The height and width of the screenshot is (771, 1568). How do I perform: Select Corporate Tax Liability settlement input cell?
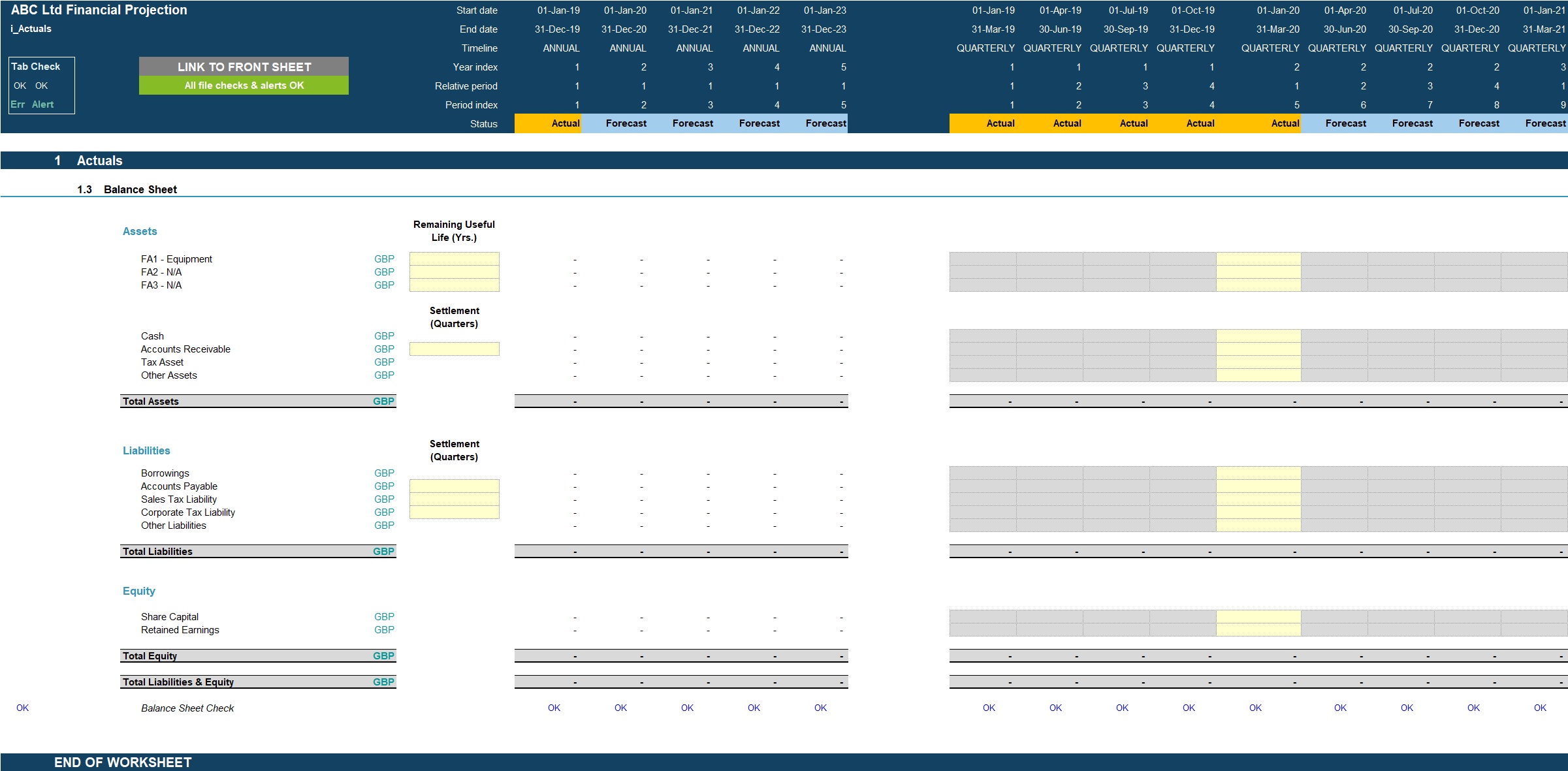[x=454, y=512]
